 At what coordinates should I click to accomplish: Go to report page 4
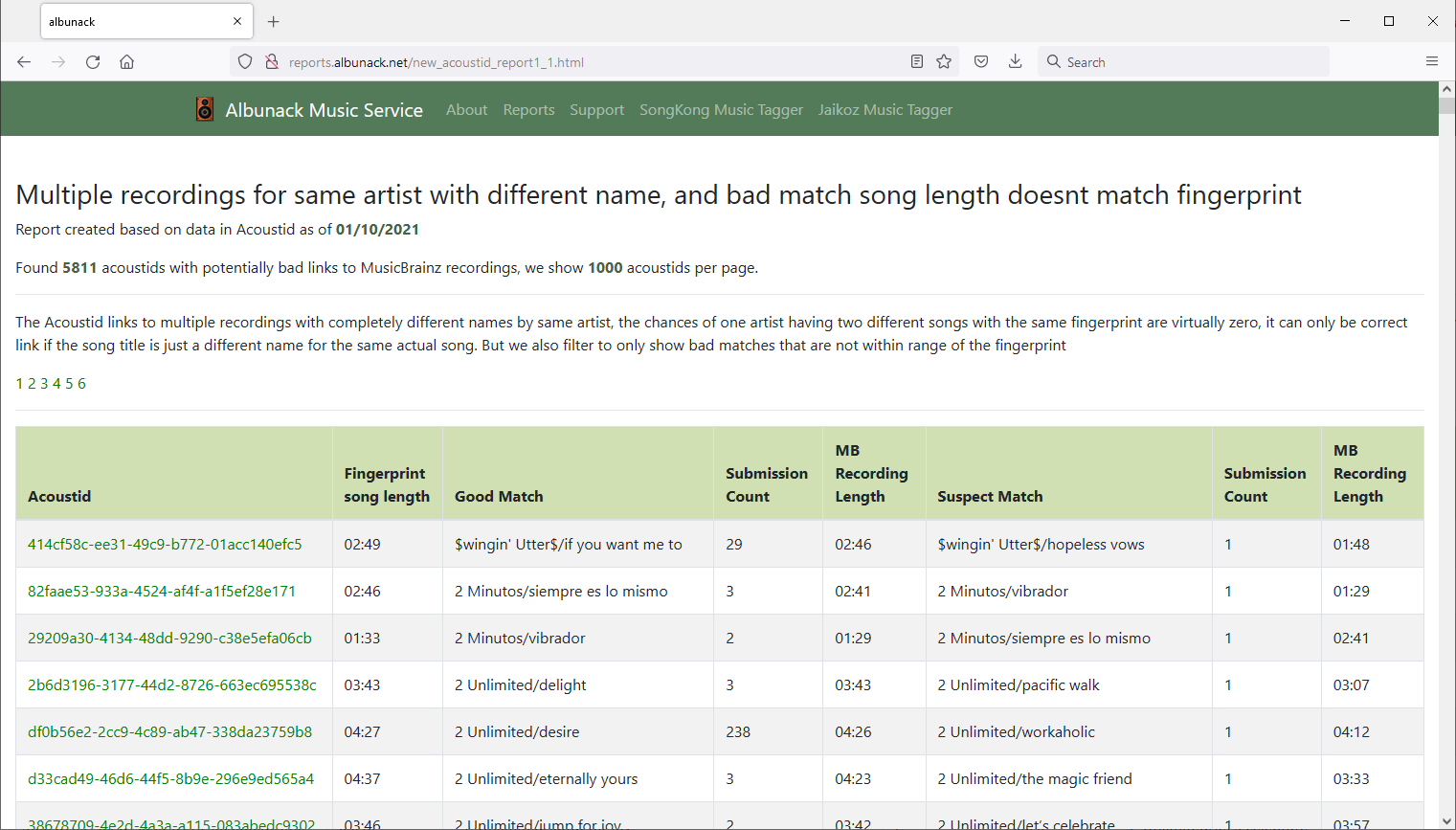(x=56, y=383)
